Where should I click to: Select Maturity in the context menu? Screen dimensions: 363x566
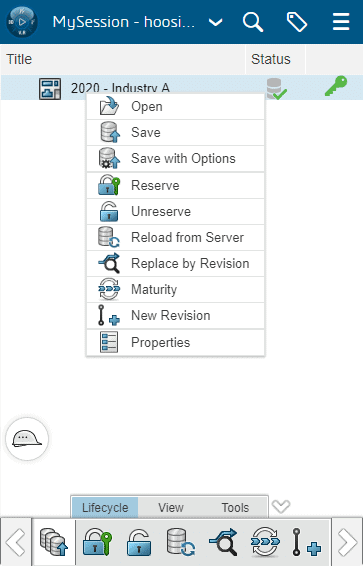click(x=175, y=289)
